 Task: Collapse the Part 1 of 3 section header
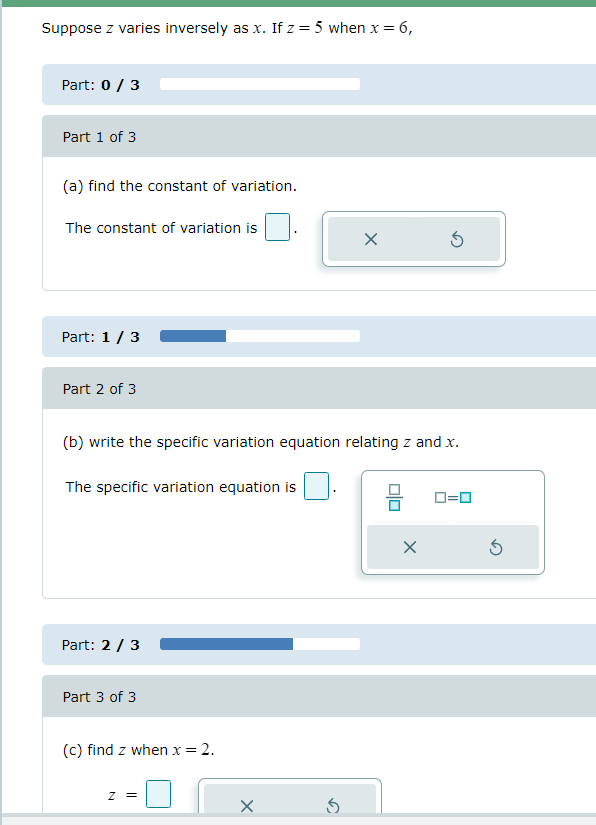pos(318,136)
